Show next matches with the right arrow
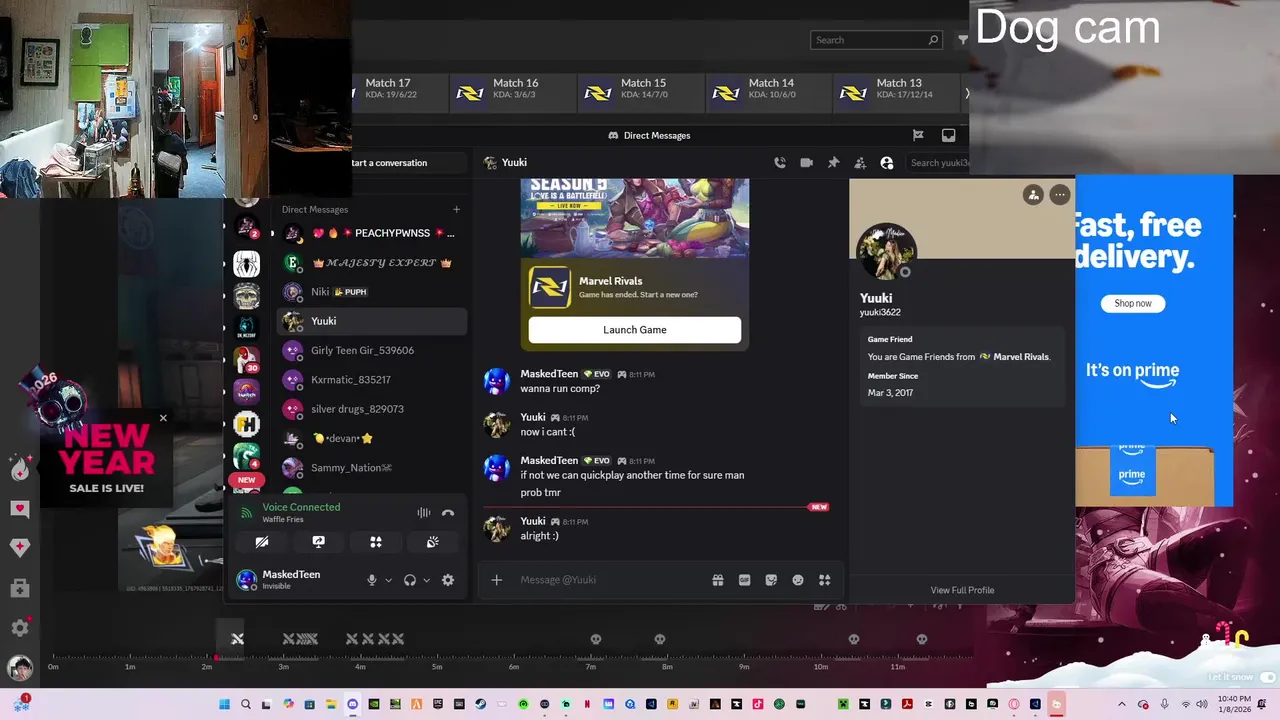 pos(966,93)
